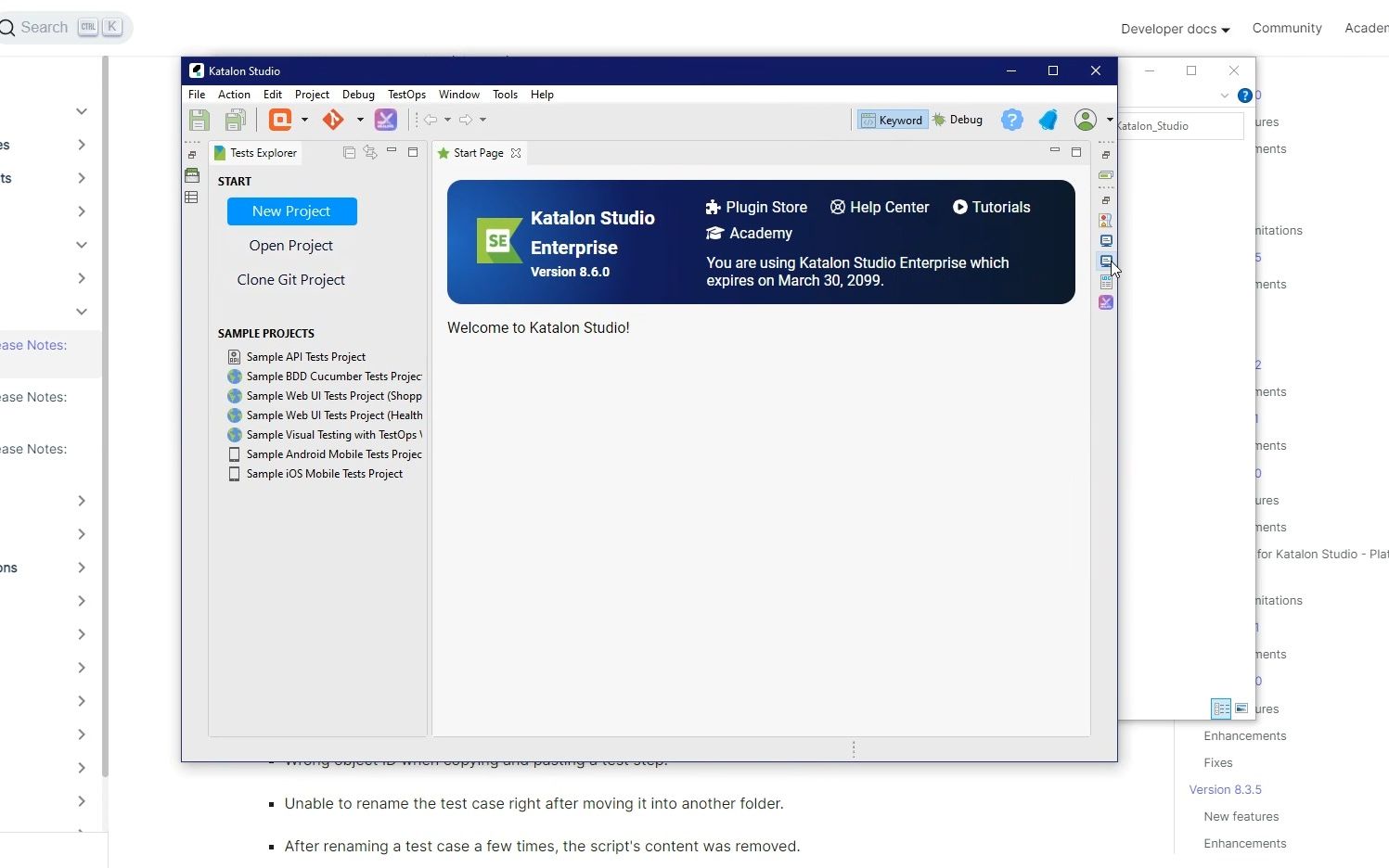Viewport: 1389px width, 868px height.
Task: Click Link with Editor arrows icon in Tests Explorer
Action: (370, 153)
